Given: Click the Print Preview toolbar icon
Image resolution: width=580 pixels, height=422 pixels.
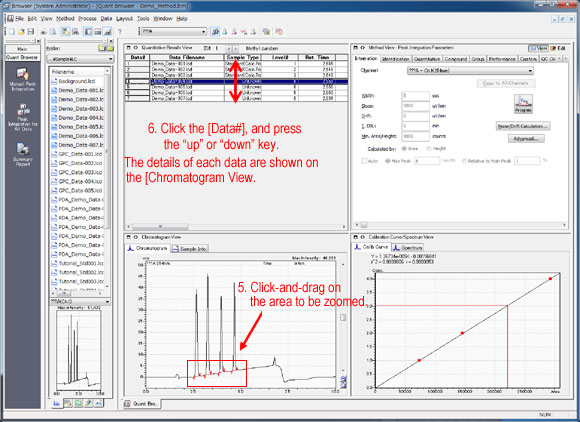Looking at the screenshot, I should click(53, 32).
